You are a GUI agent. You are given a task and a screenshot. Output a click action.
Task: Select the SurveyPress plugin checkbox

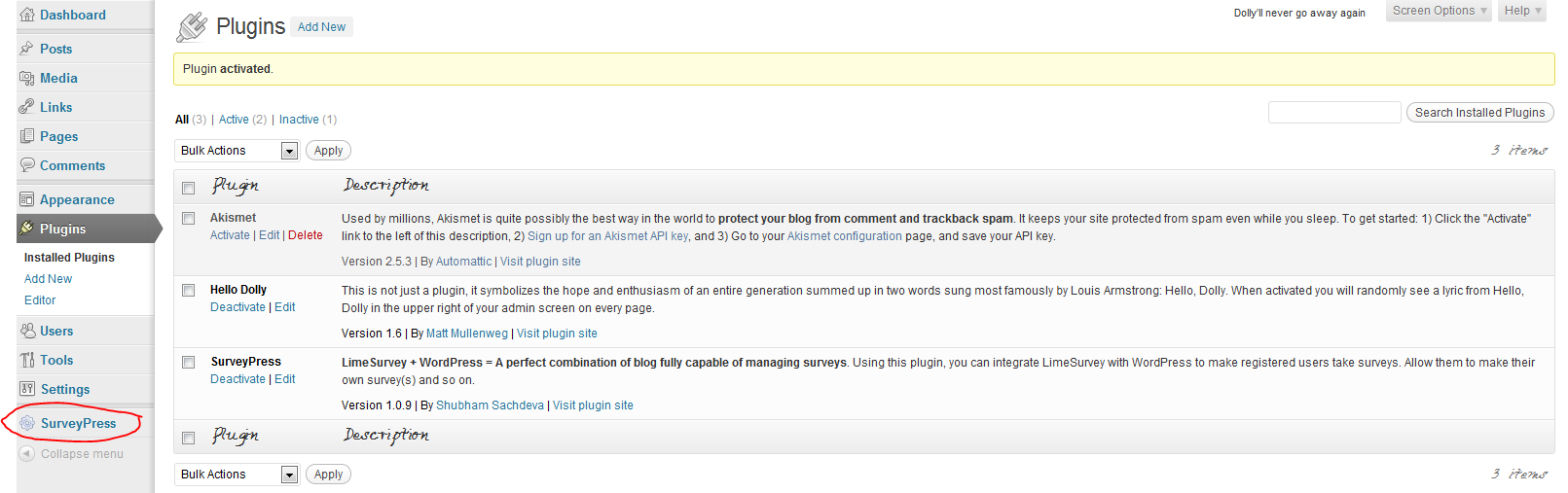189,362
